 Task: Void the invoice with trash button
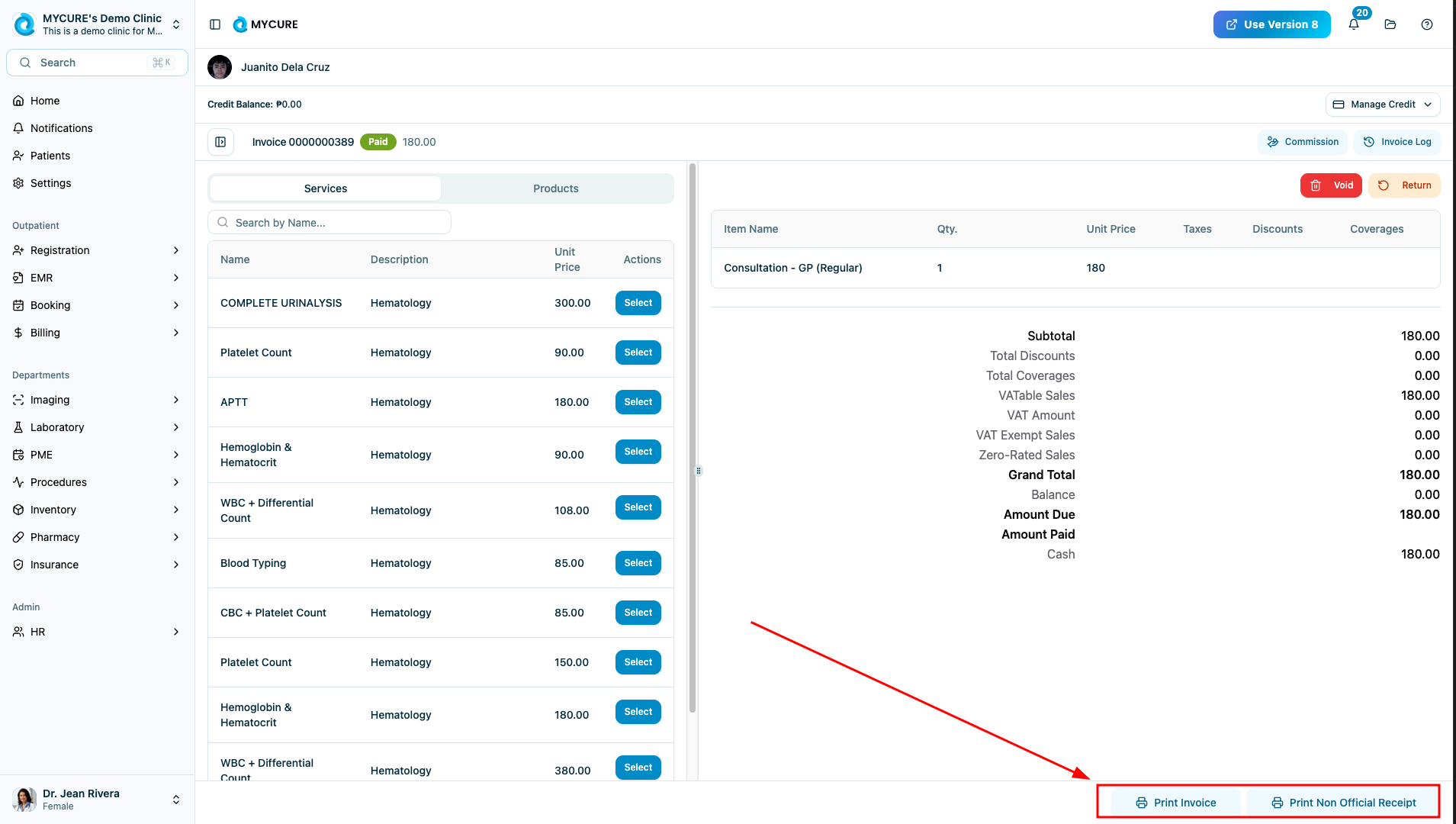pos(1331,185)
